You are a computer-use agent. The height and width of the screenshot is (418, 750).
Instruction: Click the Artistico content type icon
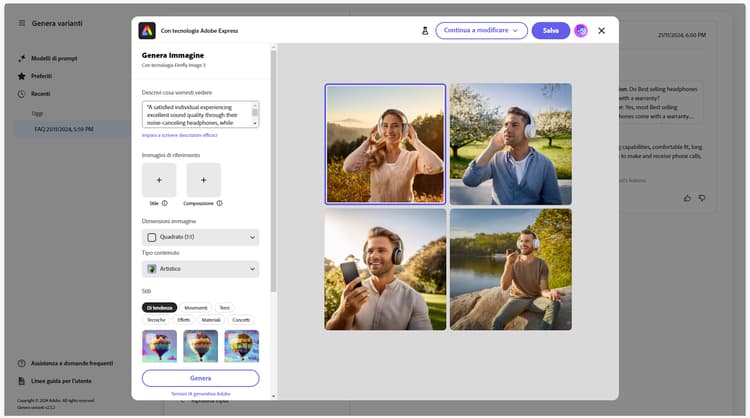click(x=152, y=269)
